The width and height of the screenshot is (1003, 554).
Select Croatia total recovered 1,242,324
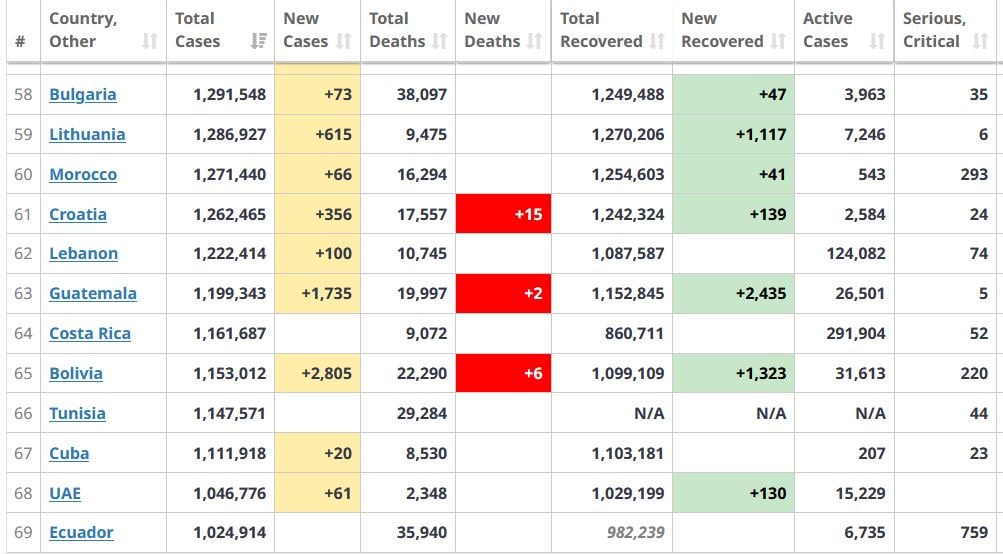(628, 214)
